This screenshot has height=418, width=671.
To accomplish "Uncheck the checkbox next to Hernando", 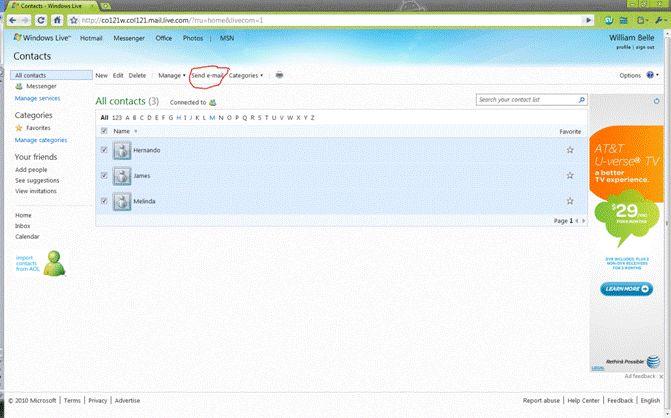I will point(105,150).
